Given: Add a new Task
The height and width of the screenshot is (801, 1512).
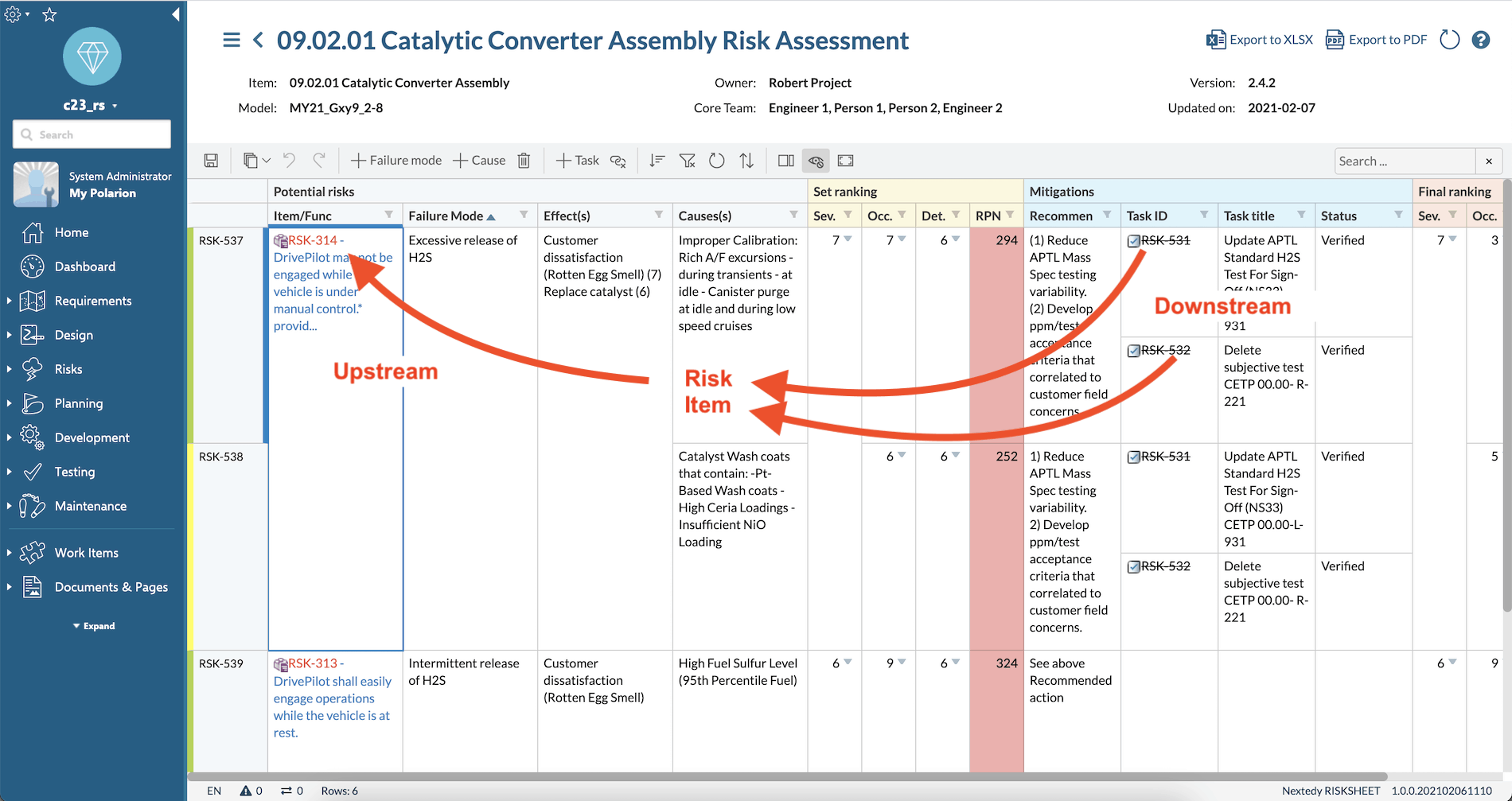Looking at the screenshot, I should pyautogui.click(x=578, y=161).
